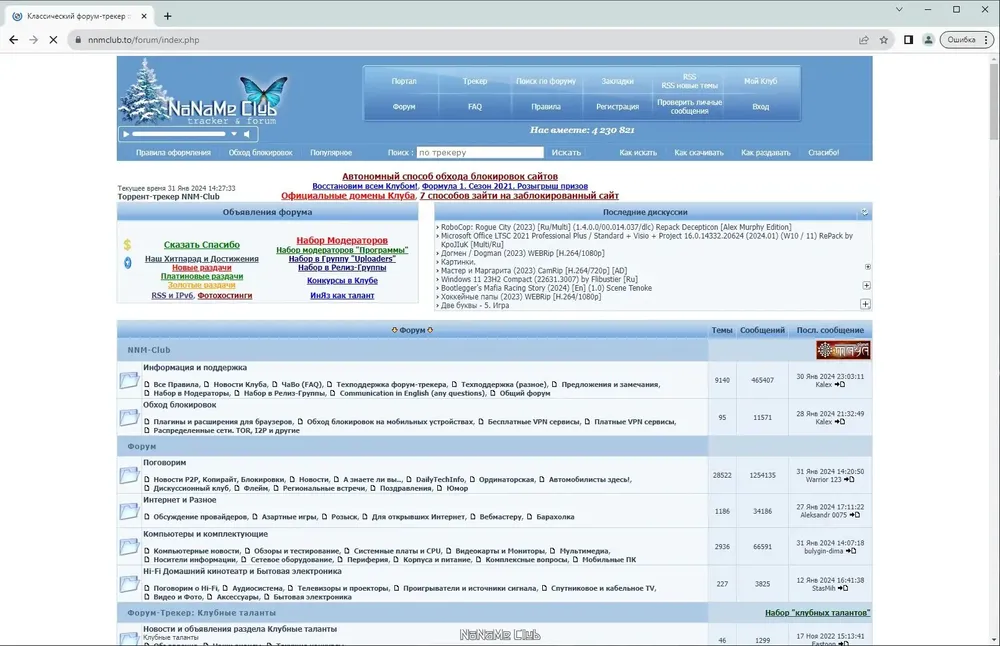Open the Как скачивать link
1000x646 pixels.
[x=699, y=152]
